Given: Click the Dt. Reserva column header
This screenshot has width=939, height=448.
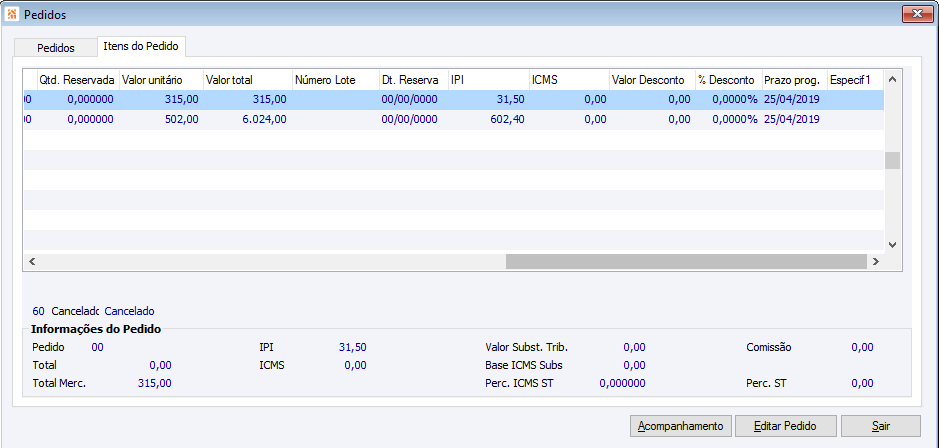Looking at the screenshot, I should (413, 80).
